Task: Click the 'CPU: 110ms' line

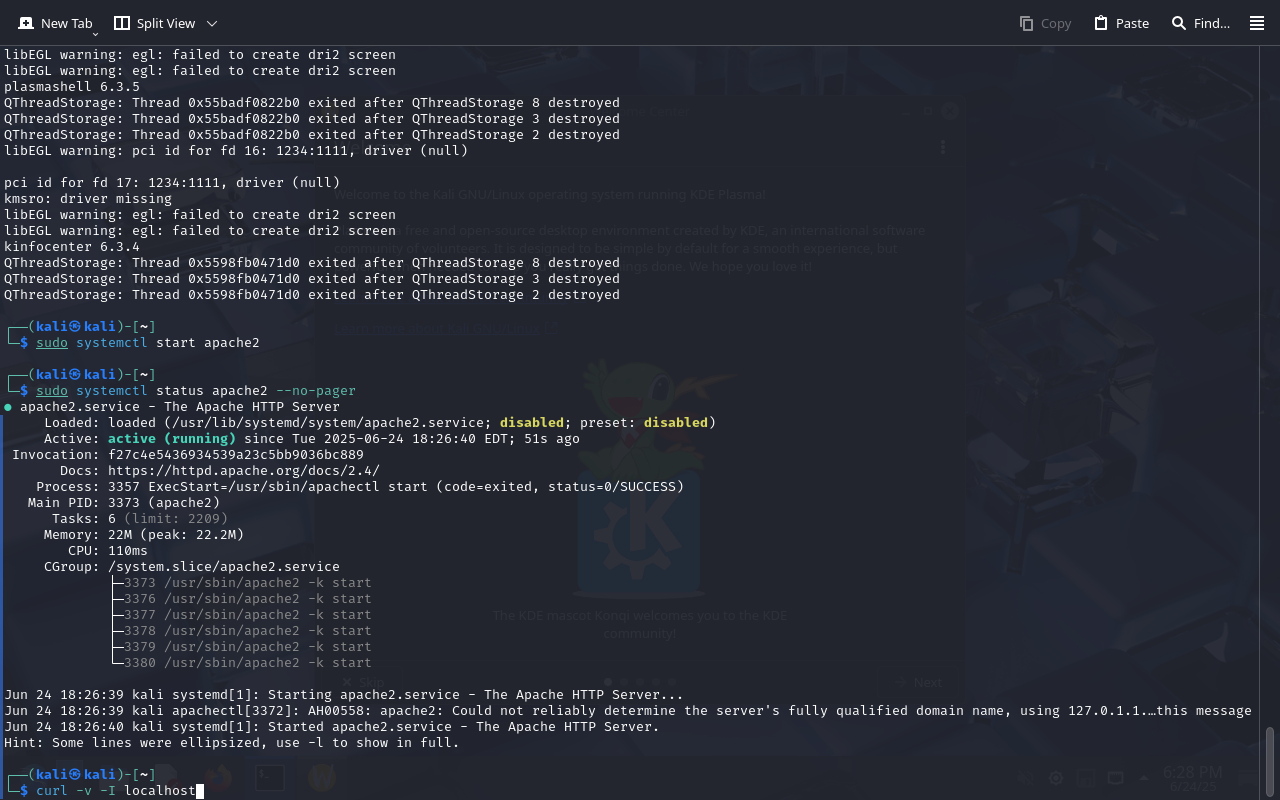Action: tap(108, 551)
